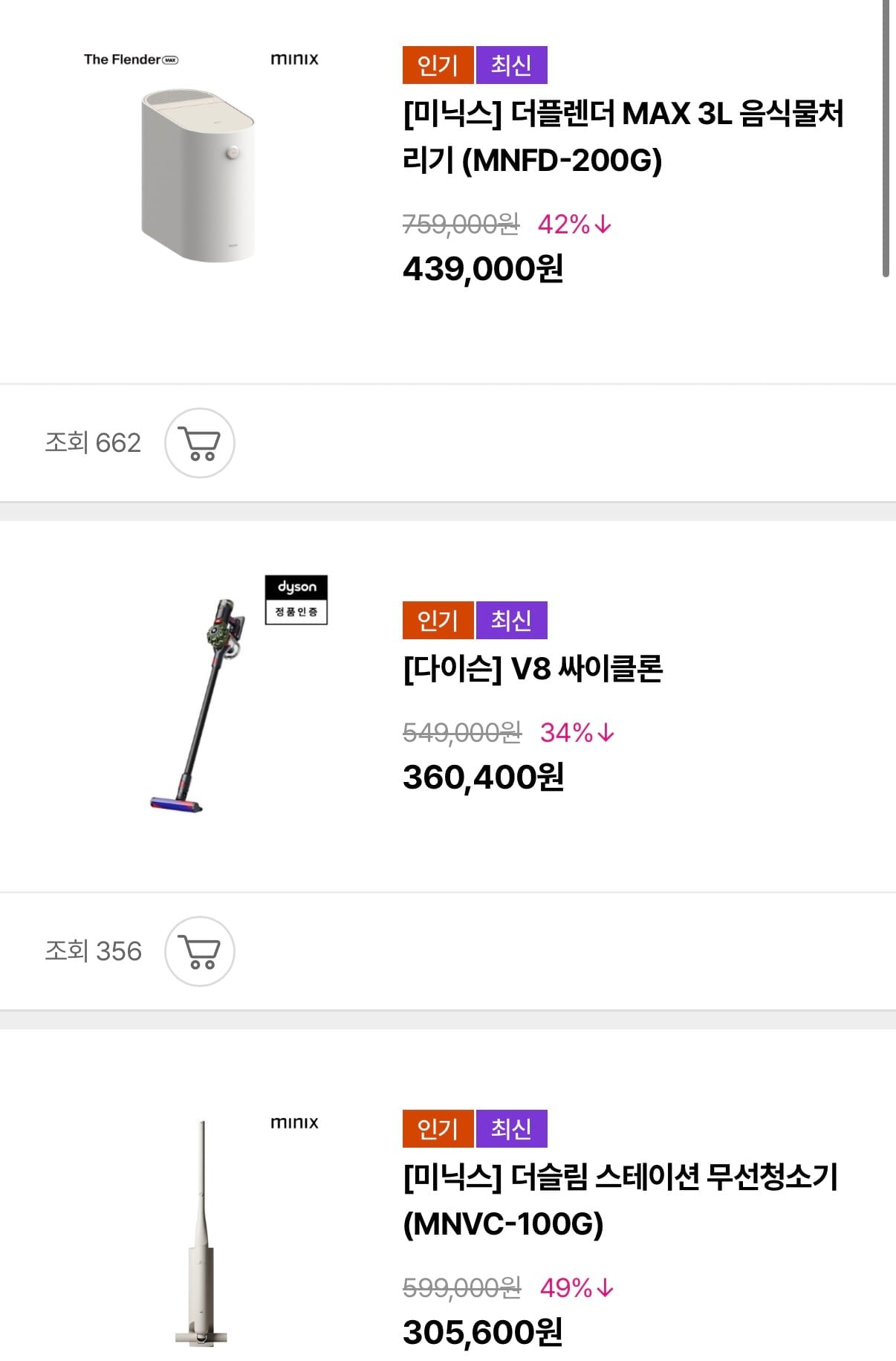Click the 360,400원 sale price
The height and width of the screenshot is (1361, 896).
click(x=483, y=778)
